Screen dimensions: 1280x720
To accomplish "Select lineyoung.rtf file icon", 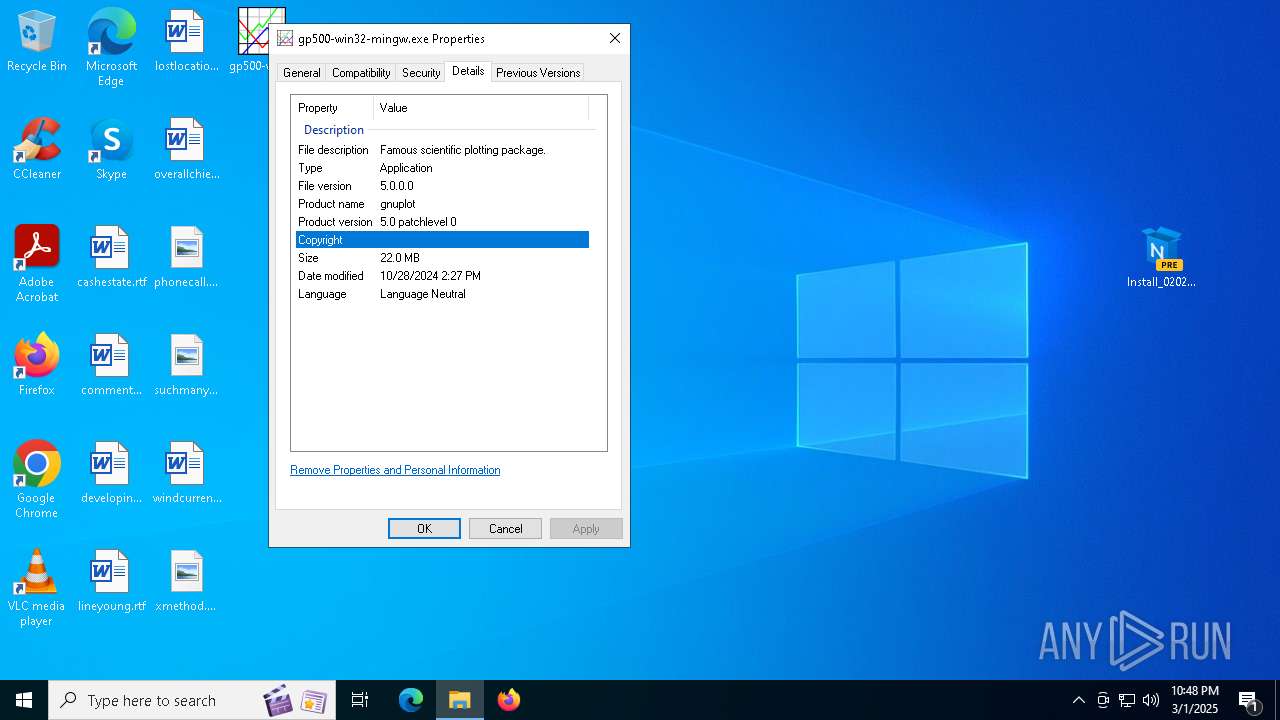I will pos(111,581).
